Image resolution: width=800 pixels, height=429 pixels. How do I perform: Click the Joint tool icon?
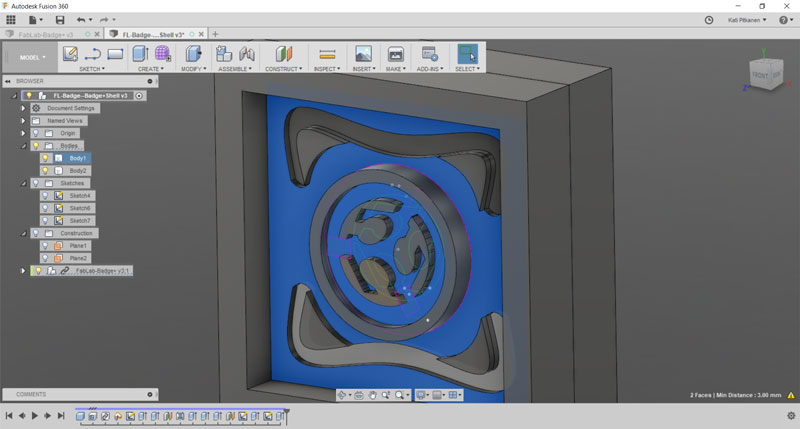click(x=246, y=54)
